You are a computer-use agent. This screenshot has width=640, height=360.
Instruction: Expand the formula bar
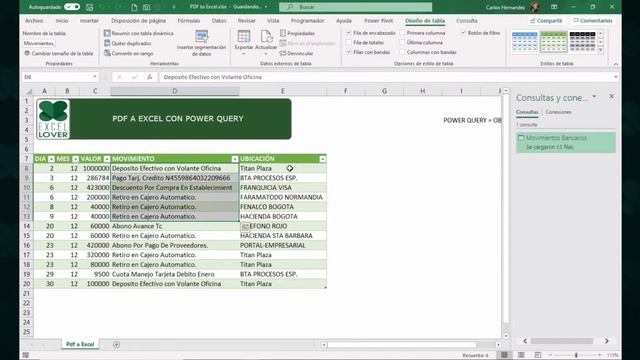(616, 77)
